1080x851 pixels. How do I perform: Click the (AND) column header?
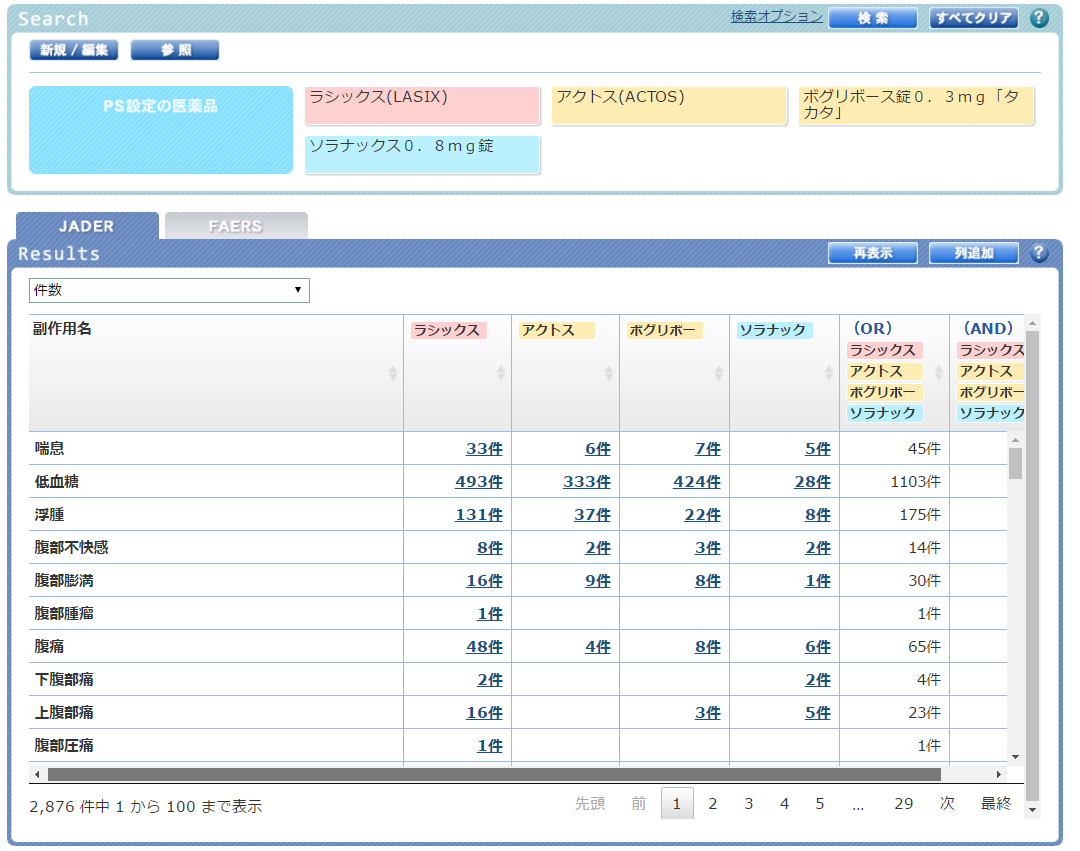coord(988,328)
